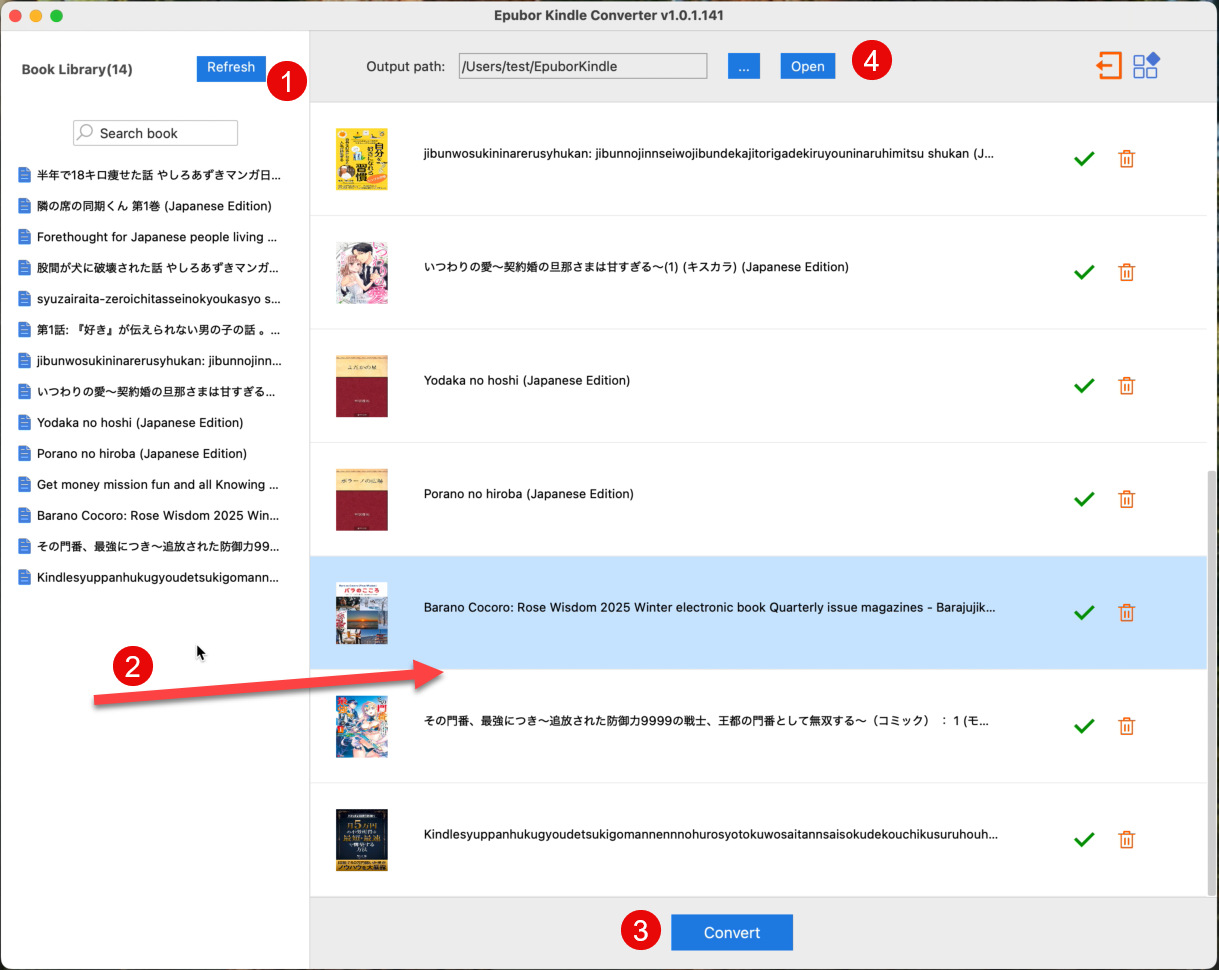Click the jibunwosukininarerusyhukan title in conversion list
Image resolution: width=1219 pixels, height=970 pixels.
[710, 154]
